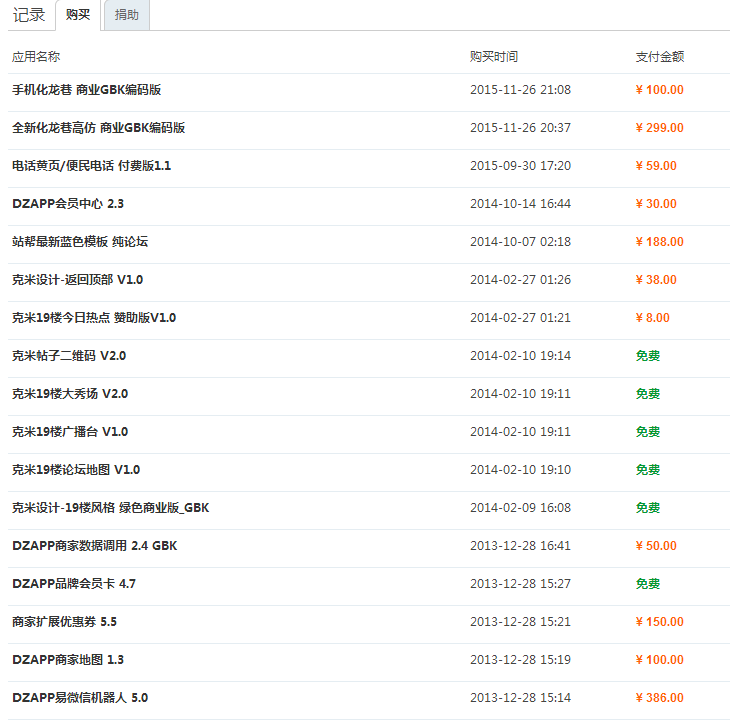Select purchase time 2013-12-28 15:27
The image size is (730, 725).
coord(520,584)
